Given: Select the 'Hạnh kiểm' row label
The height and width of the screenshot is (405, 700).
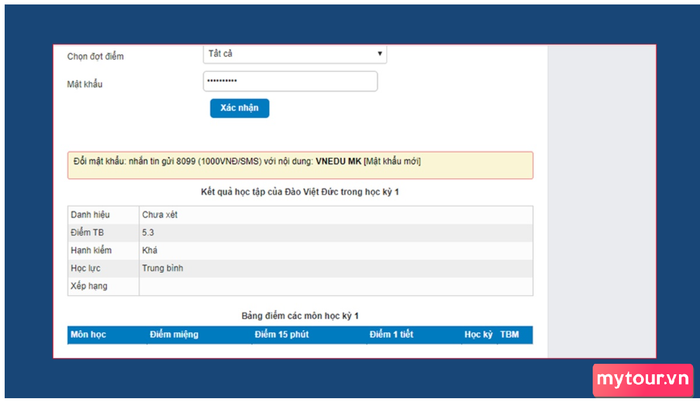Looking at the screenshot, I should point(91,251).
